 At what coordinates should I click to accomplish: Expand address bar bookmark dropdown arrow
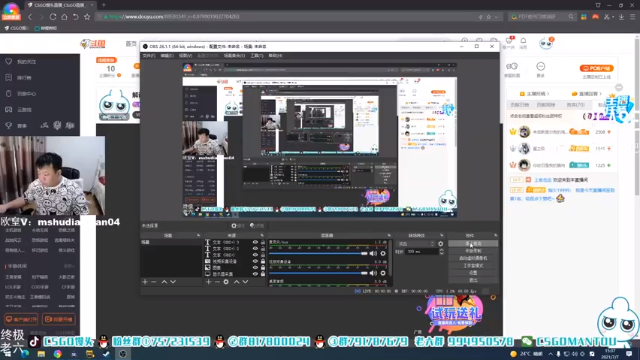[496, 17]
